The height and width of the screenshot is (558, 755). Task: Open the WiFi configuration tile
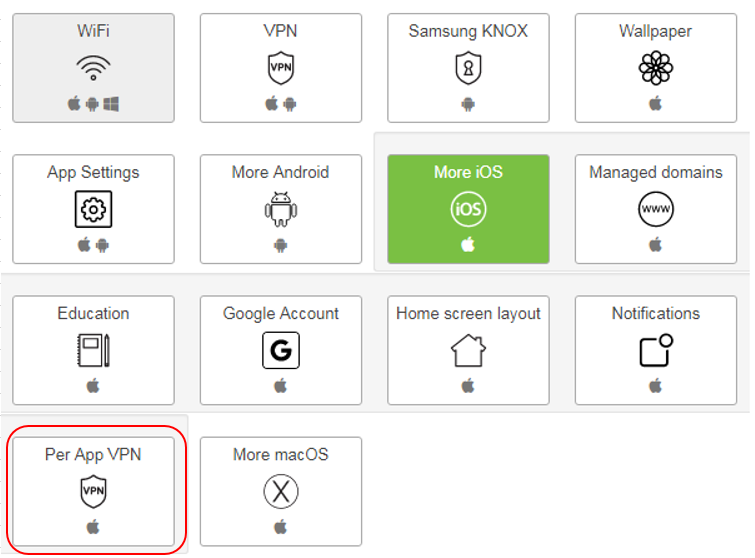pos(93,68)
